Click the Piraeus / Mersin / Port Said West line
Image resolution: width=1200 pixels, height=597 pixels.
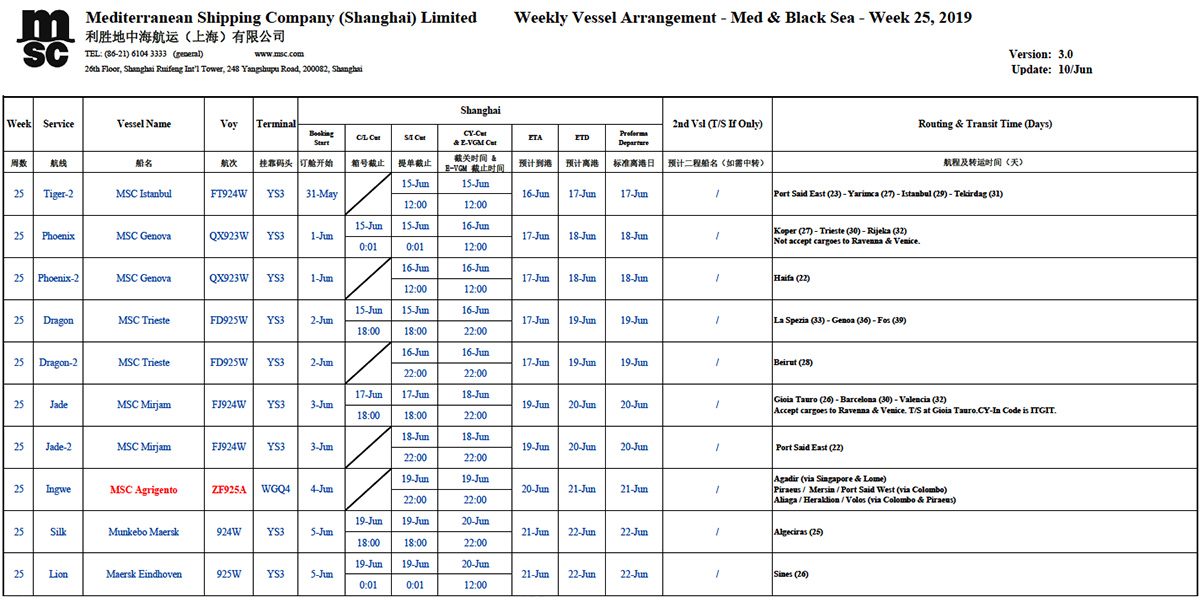(860, 490)
